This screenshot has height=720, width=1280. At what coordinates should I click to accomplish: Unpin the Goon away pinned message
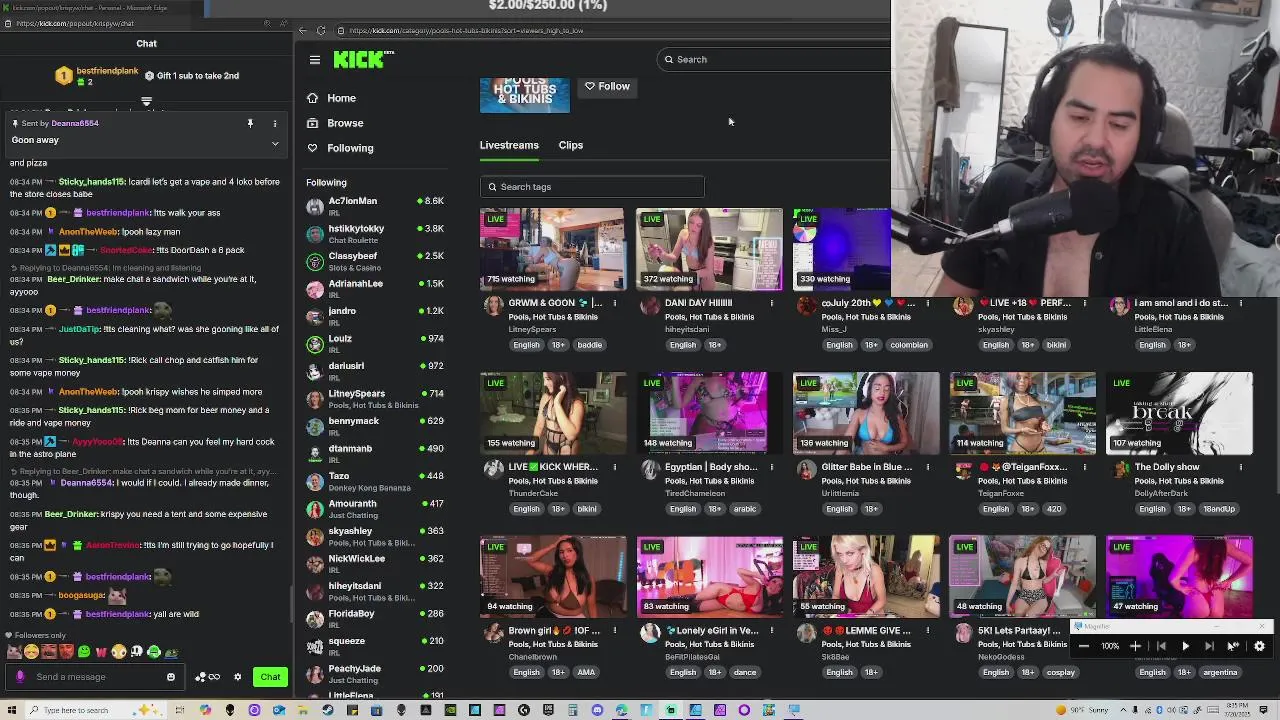click(250, 123)
